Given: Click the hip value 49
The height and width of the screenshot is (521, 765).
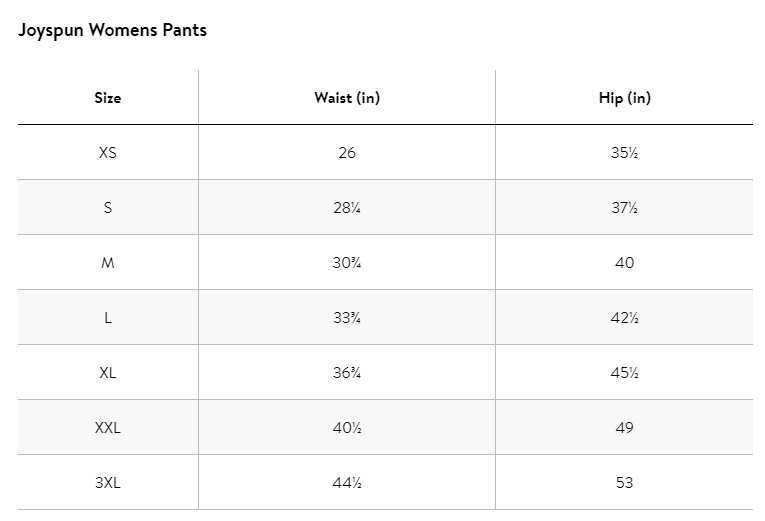Looking at the screenshot, I should click(624, 428).
